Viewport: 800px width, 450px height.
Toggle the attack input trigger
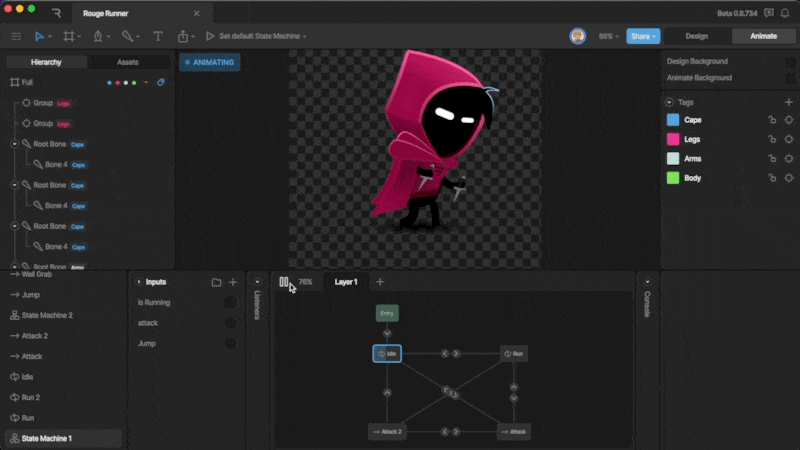click(x=230, y=323)
